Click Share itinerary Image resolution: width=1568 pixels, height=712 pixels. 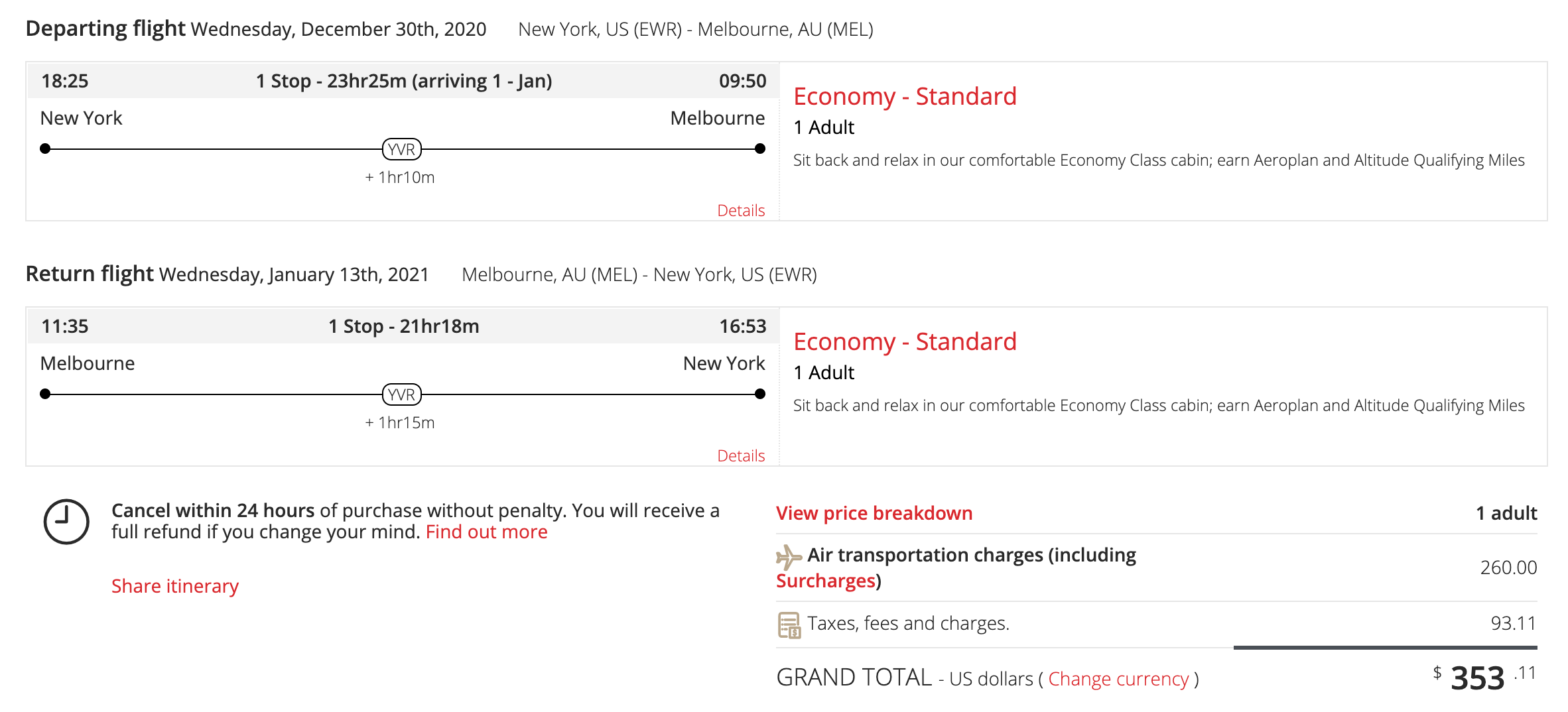click(174, 586)
